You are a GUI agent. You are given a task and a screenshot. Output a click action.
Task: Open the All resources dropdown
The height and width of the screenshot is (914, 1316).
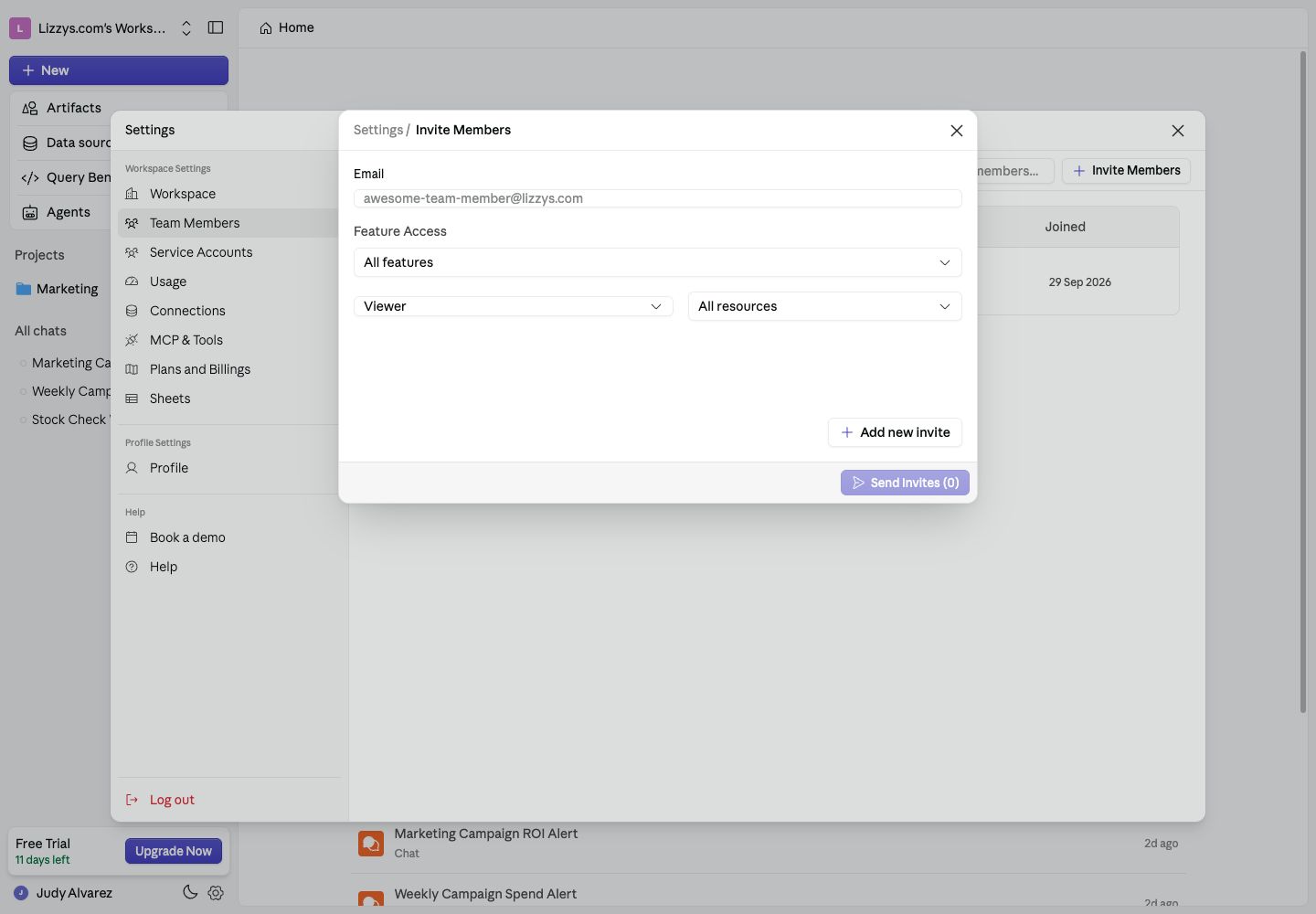[824, 306]
